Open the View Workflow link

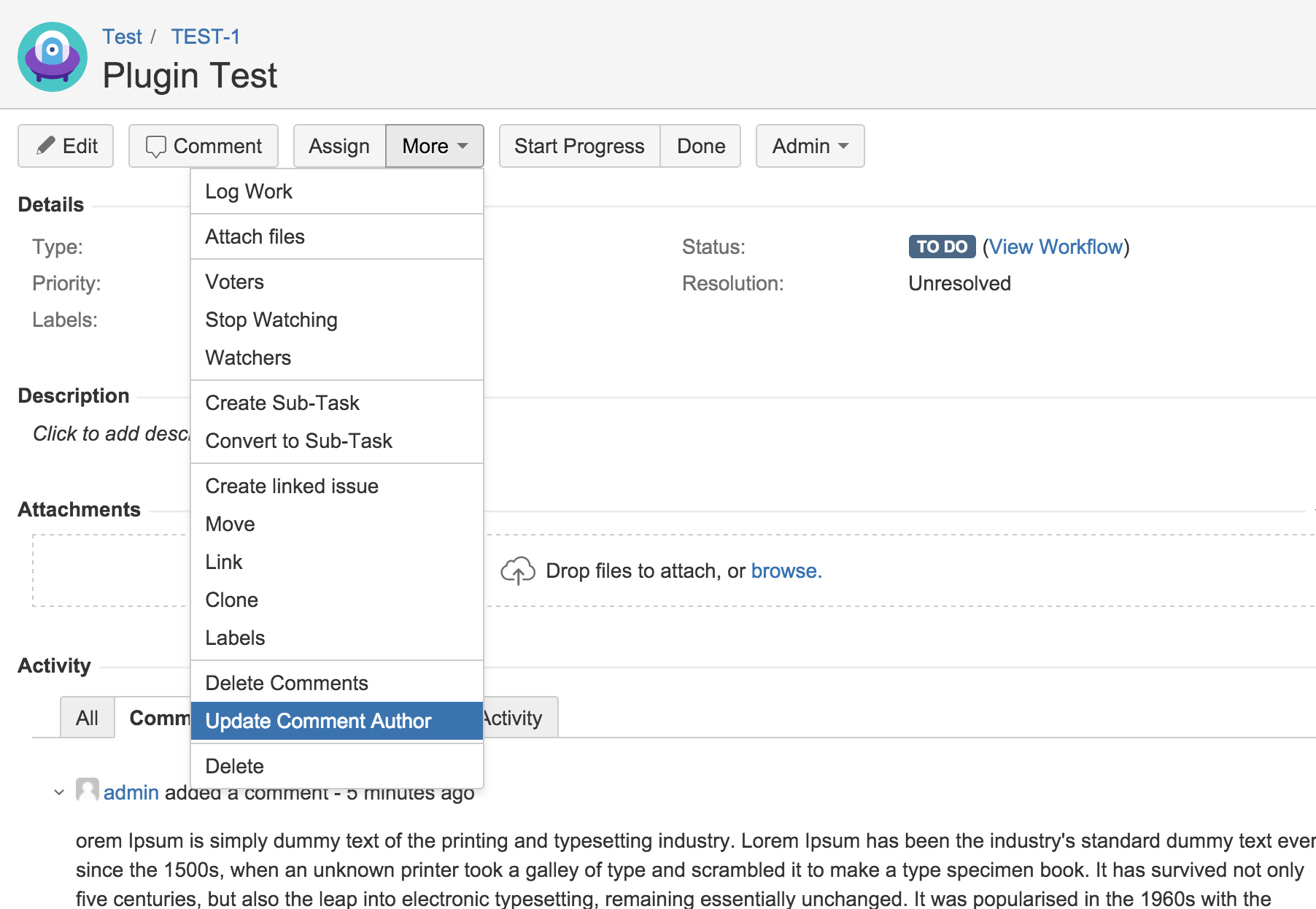[x=1056, y=247]
